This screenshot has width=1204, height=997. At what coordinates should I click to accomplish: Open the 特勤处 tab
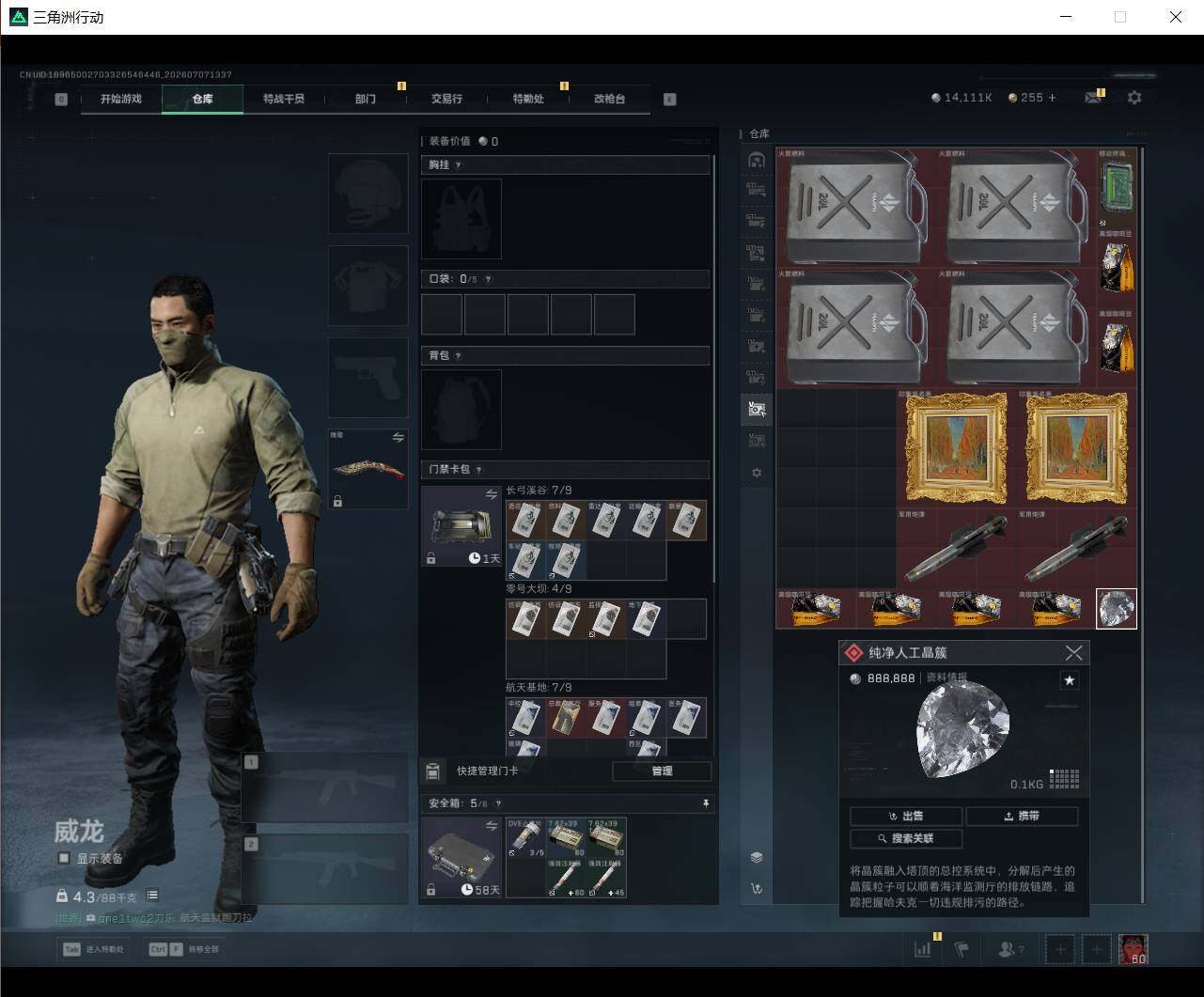coord(528,99)
